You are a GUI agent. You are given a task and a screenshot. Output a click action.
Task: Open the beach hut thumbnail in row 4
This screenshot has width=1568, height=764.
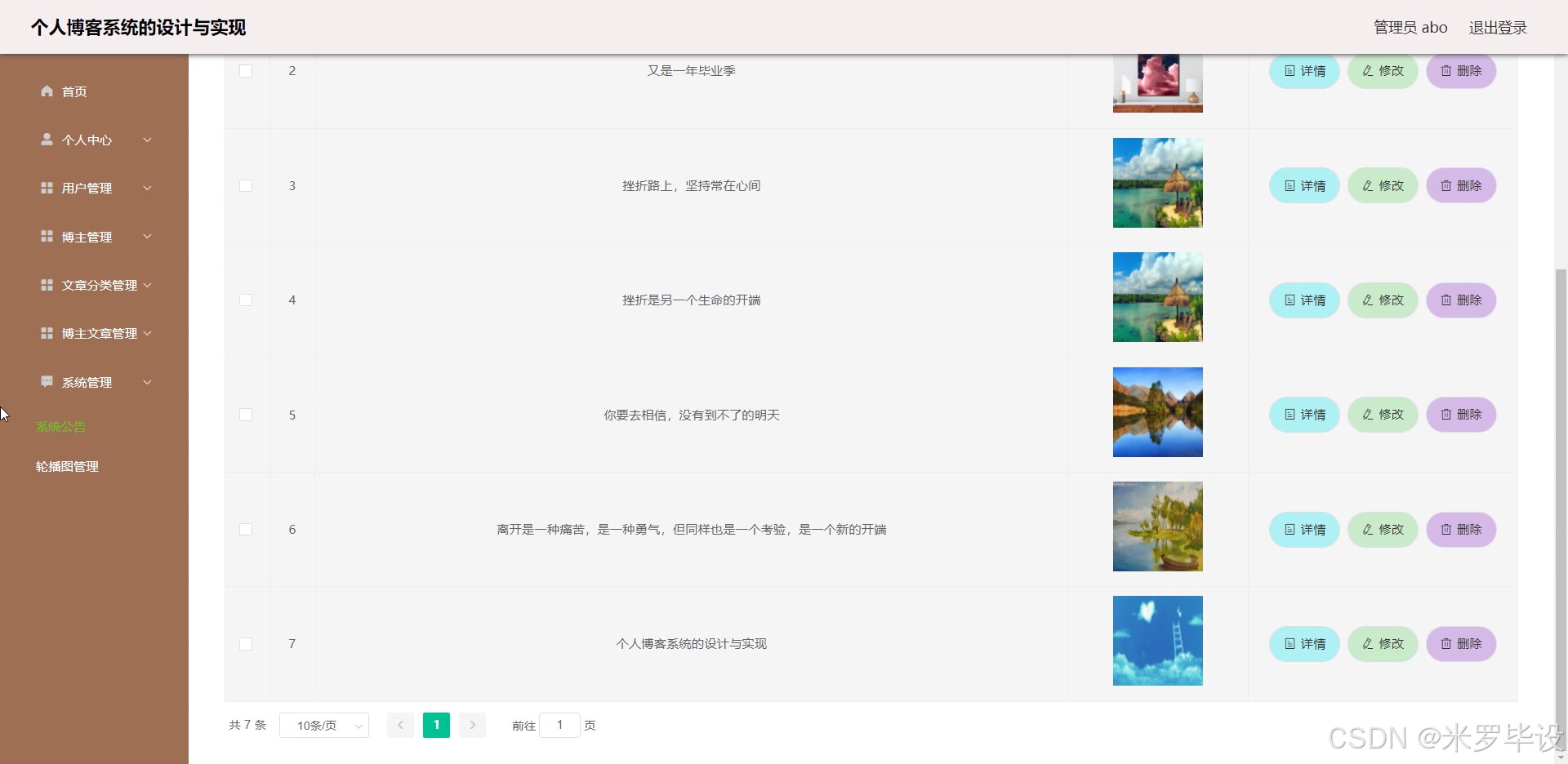pos(1157,297)
